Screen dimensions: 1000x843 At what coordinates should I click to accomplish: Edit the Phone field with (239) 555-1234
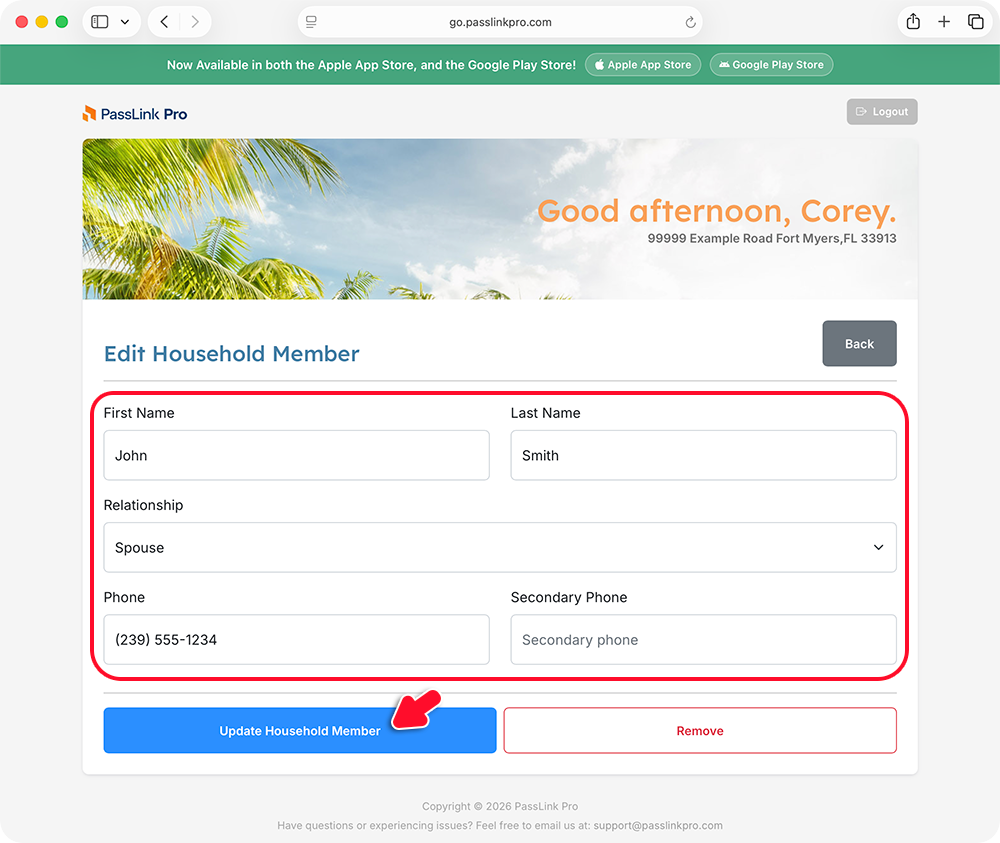coord(297,640)
